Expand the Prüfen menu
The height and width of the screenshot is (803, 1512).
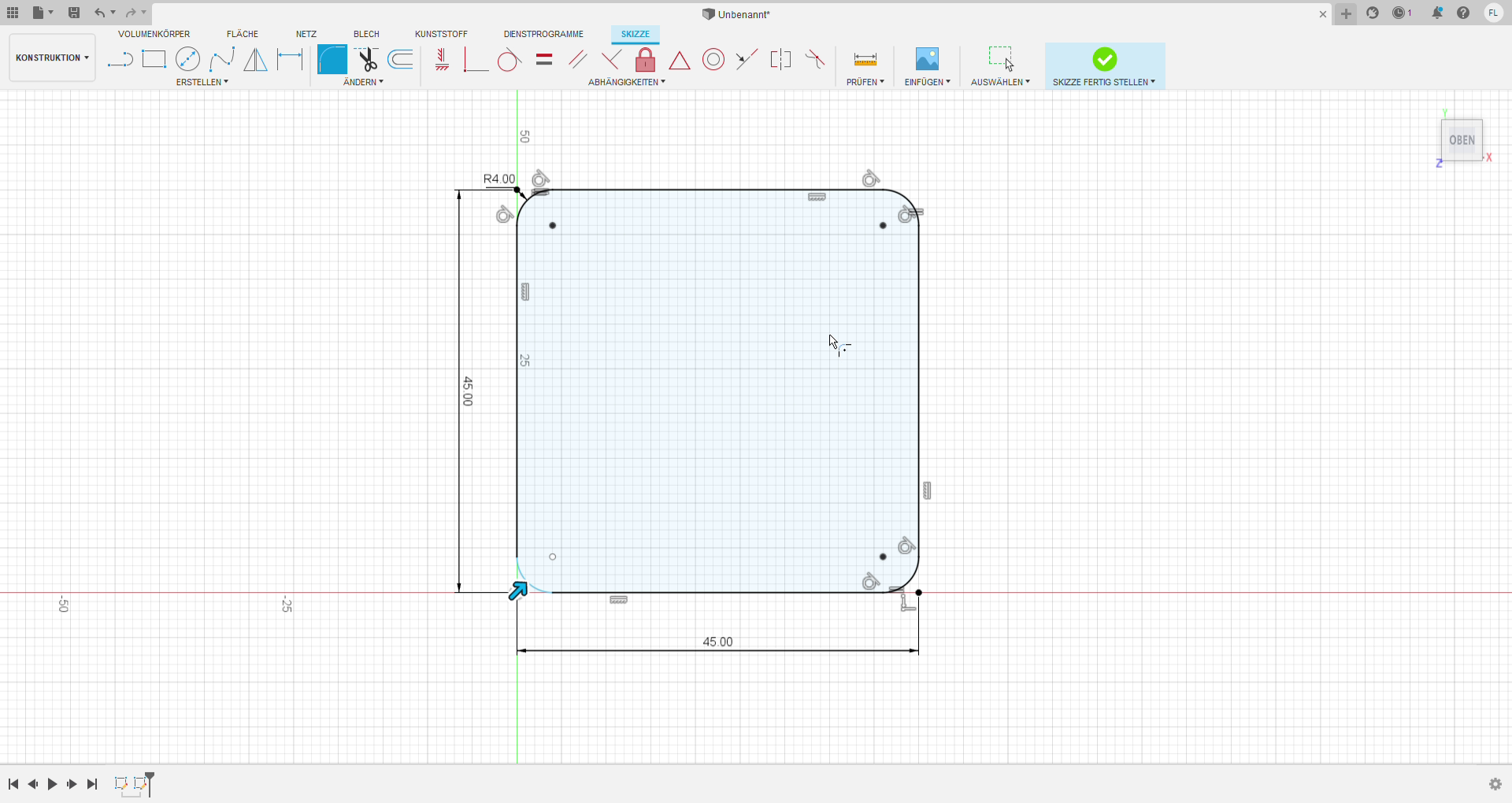pyautogui.click(x=865, y=82)
